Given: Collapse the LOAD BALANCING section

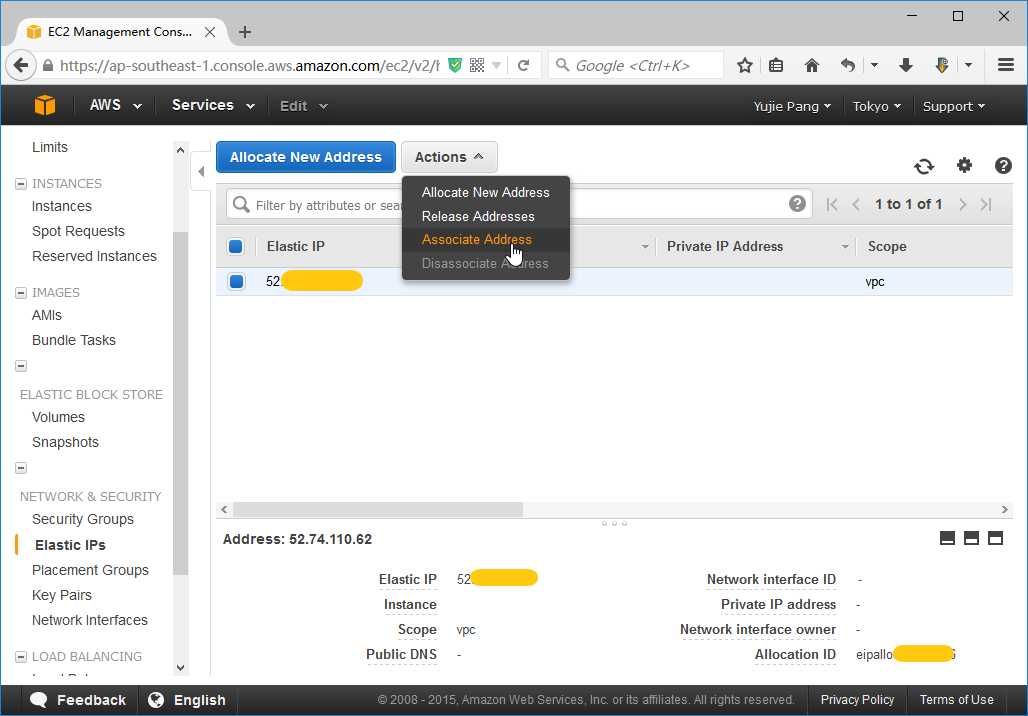Looking at the screenshot, I should pyautogui.click(x=21, y=656).
